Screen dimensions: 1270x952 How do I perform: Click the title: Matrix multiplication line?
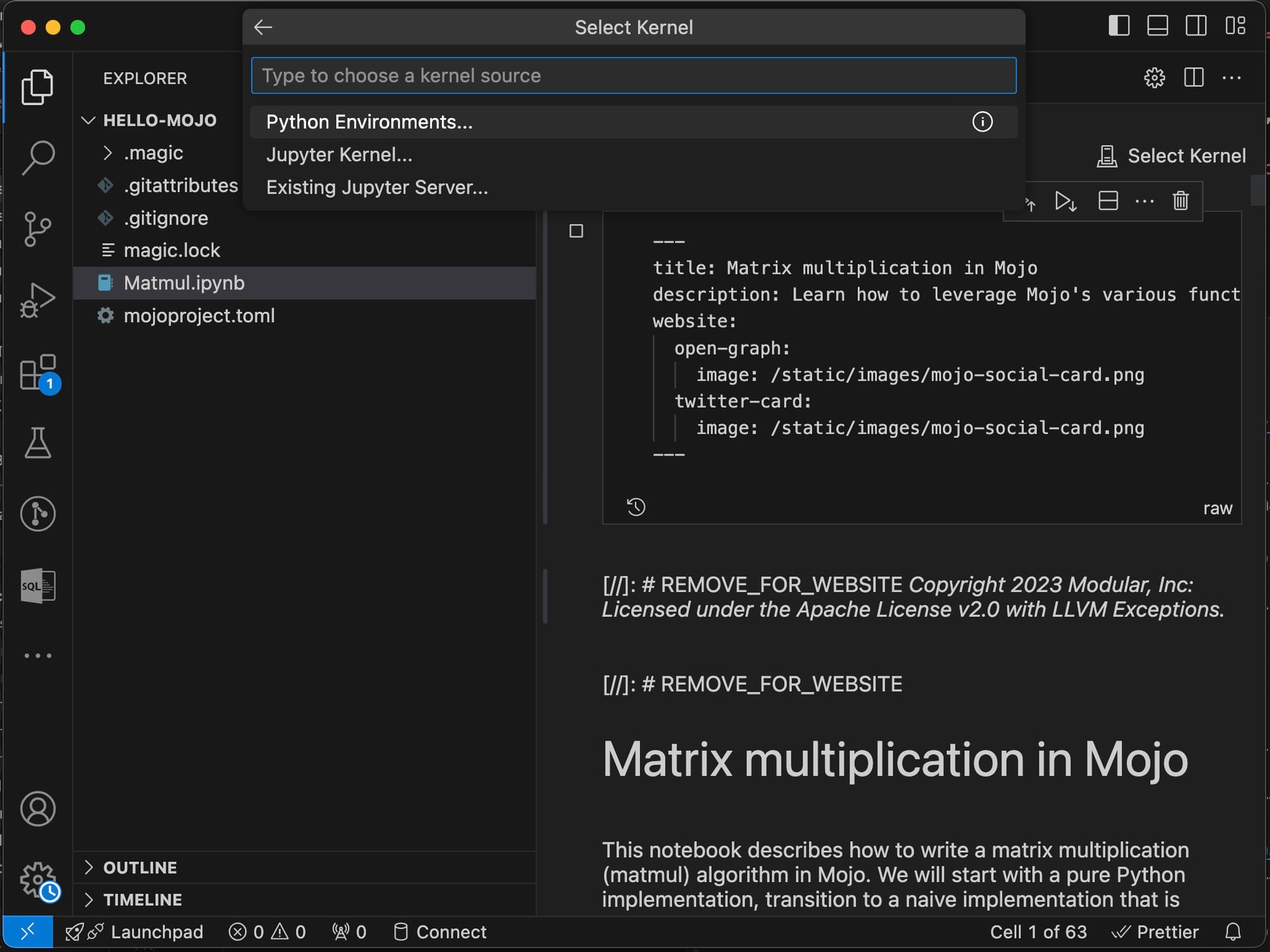[x=845, y=268]
